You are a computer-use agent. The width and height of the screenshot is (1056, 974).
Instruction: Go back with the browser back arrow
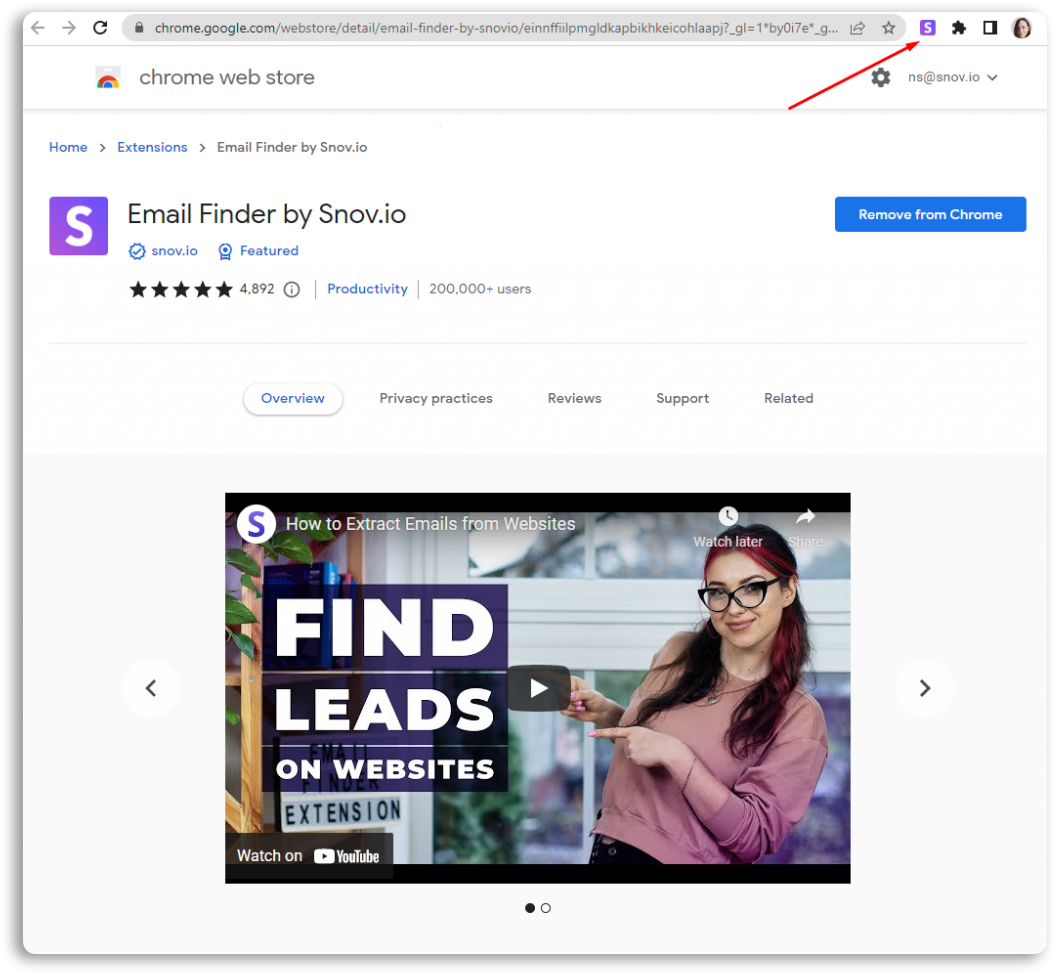click(38, 28)
